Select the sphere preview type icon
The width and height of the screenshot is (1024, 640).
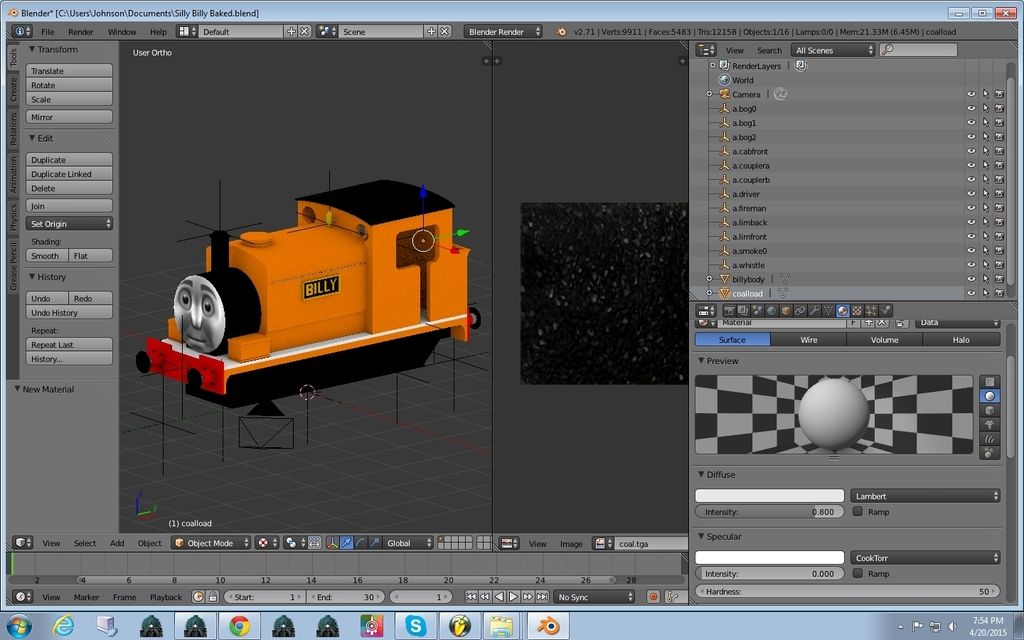(990, 396)
